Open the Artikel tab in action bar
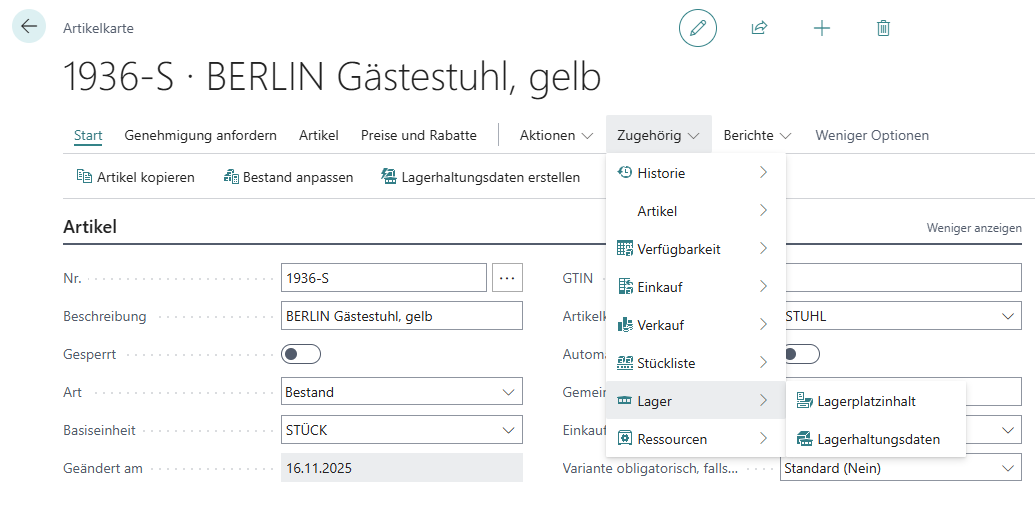 pos(319,135)
